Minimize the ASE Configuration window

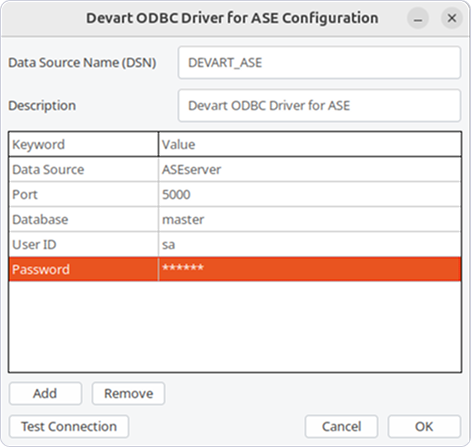coord(418,18)
